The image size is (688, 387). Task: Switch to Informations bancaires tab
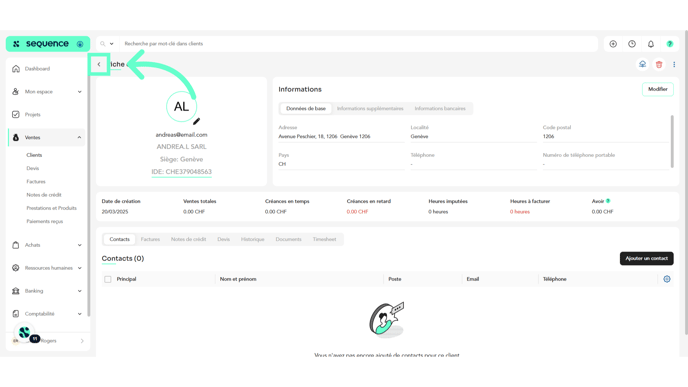440,108
